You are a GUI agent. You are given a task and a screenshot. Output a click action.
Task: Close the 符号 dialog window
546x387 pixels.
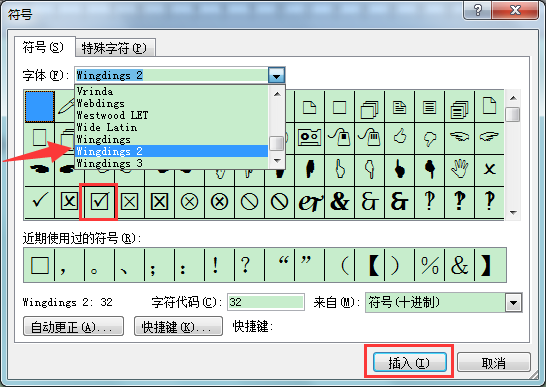[x=515, y=10]
